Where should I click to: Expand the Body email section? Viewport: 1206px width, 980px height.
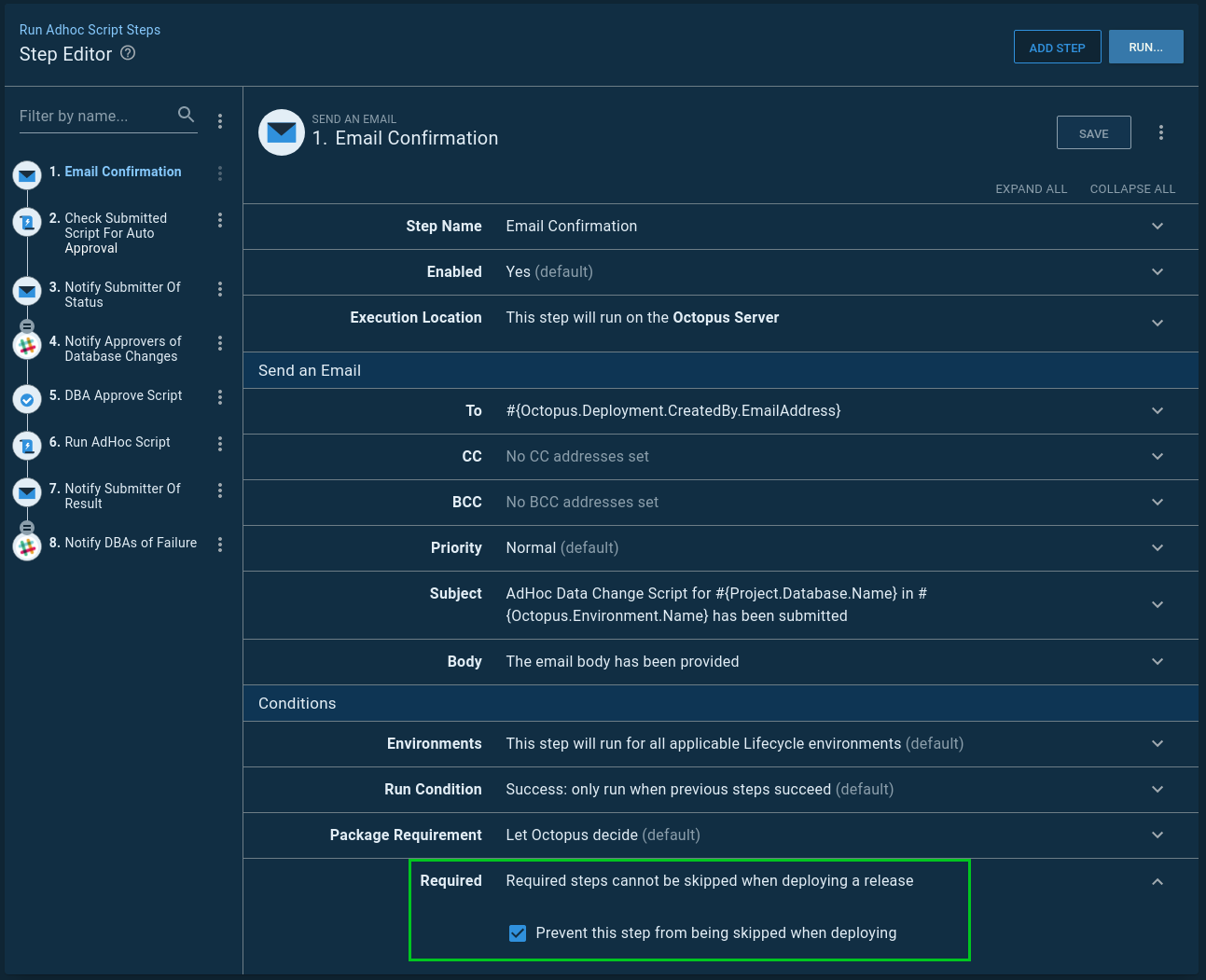click(1157, 662)
